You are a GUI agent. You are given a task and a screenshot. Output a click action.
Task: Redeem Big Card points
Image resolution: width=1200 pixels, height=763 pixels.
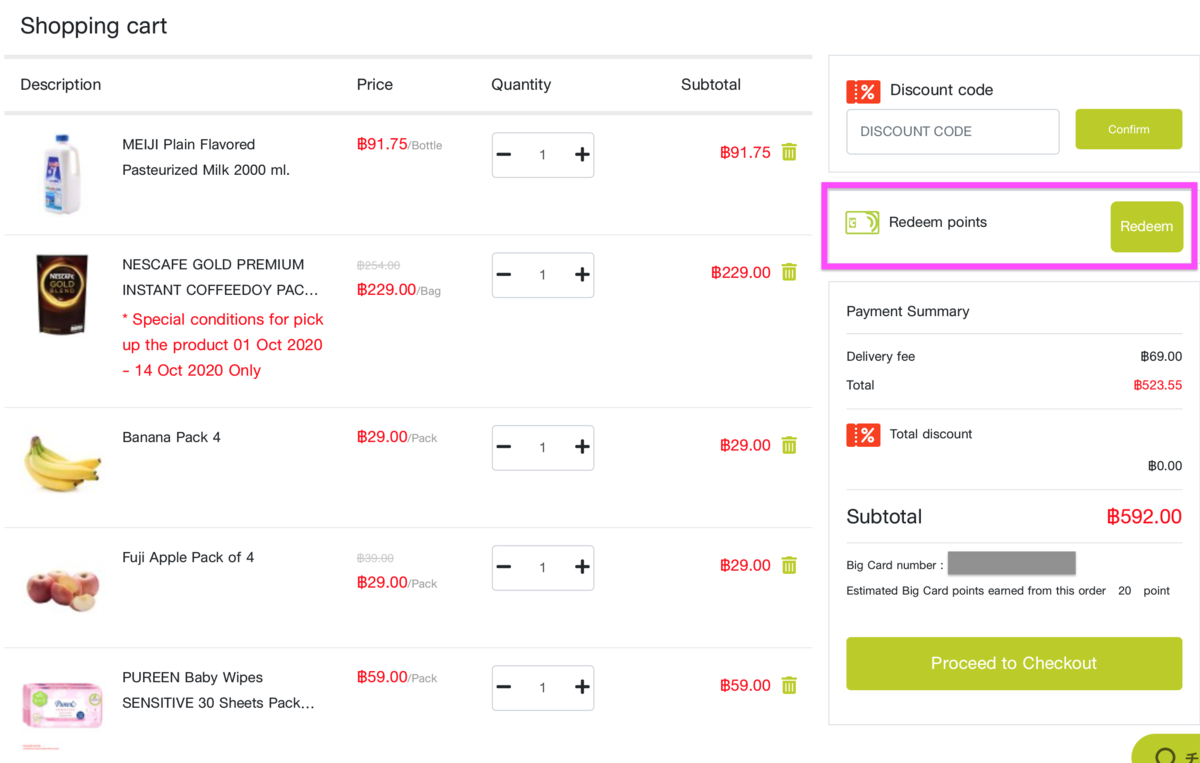(1147, 227)
